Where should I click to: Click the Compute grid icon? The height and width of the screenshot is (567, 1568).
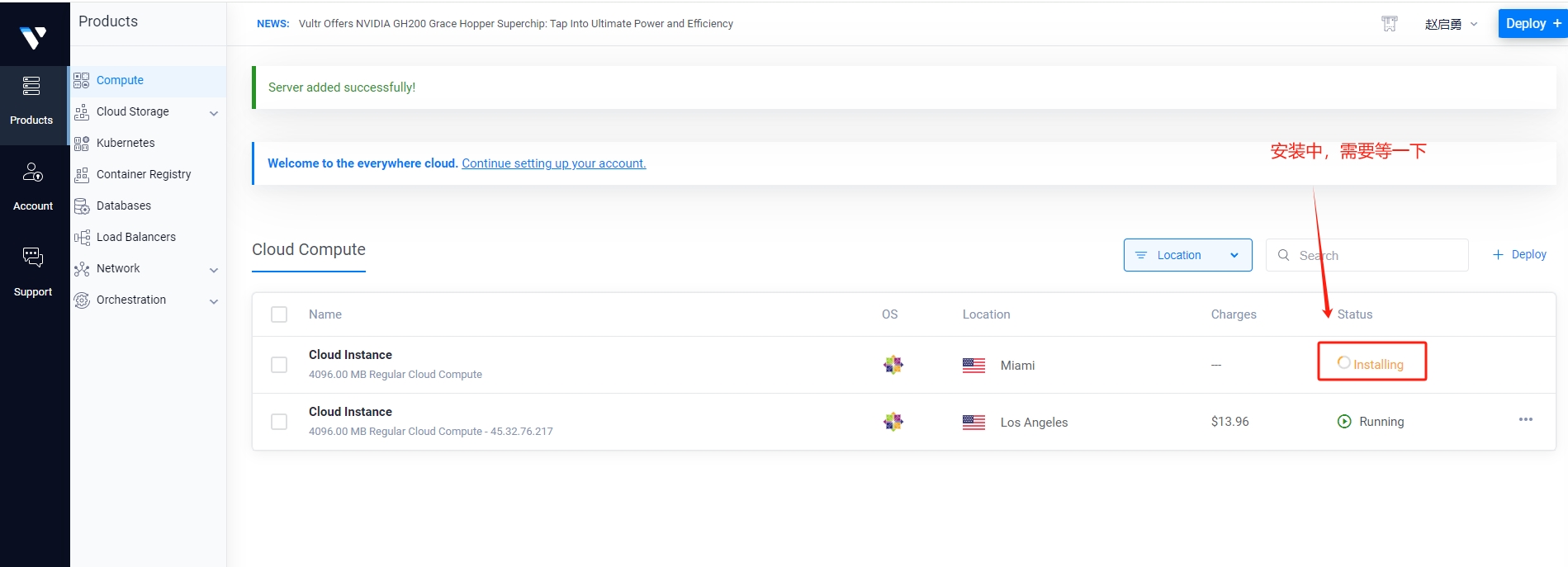tap(82, 80)
